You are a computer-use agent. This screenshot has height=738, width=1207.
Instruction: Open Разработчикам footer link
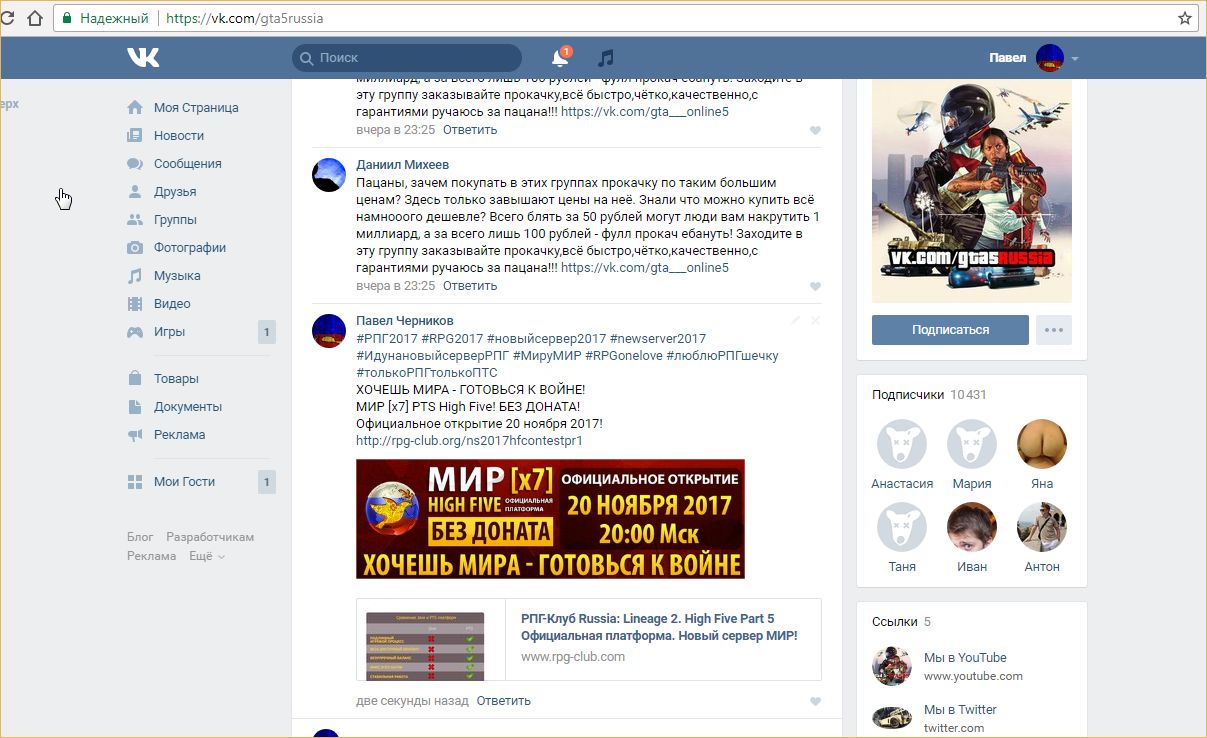[210, 537]
